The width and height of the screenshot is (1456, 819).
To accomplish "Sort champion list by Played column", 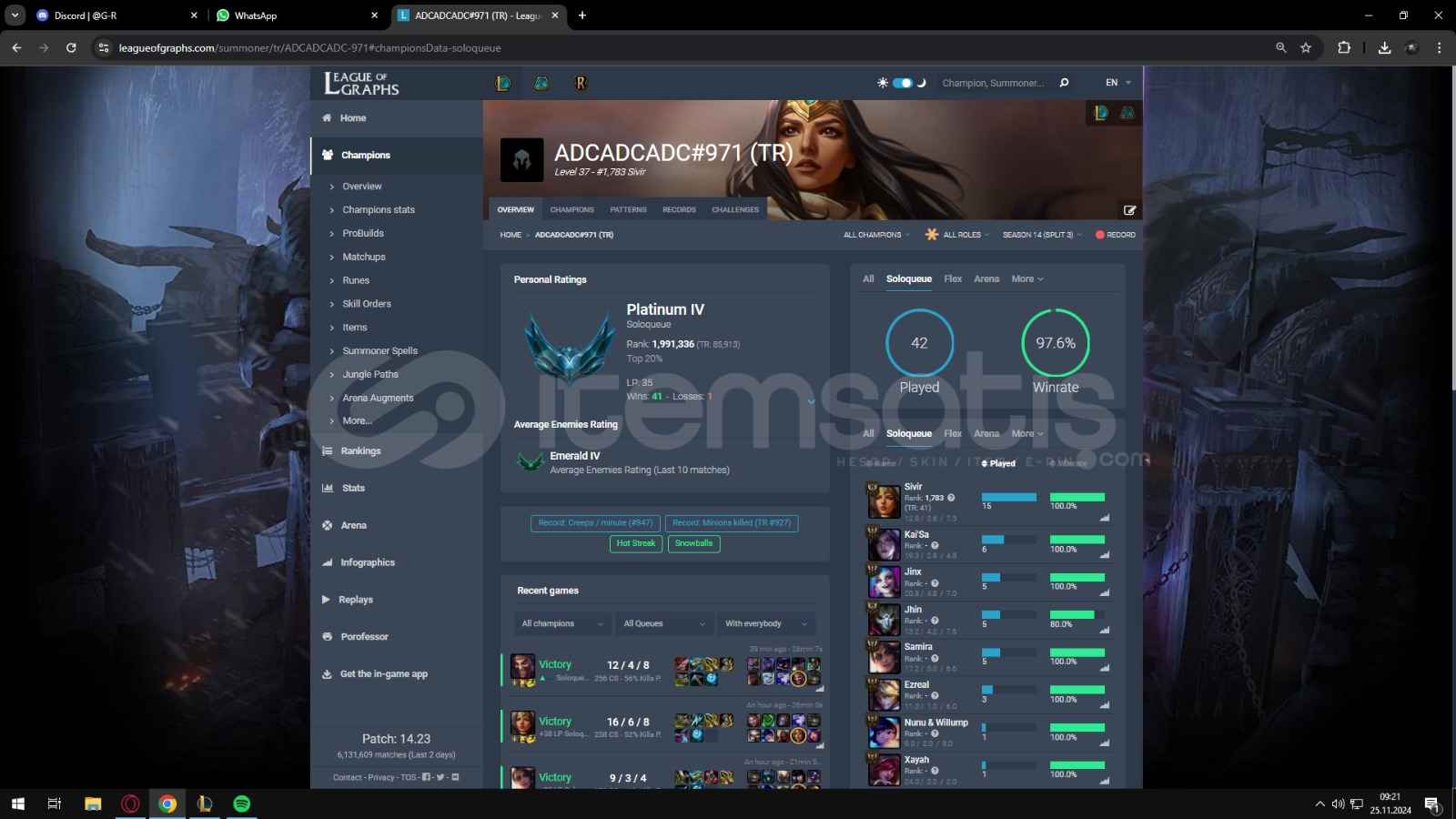I will pos(999,463).
